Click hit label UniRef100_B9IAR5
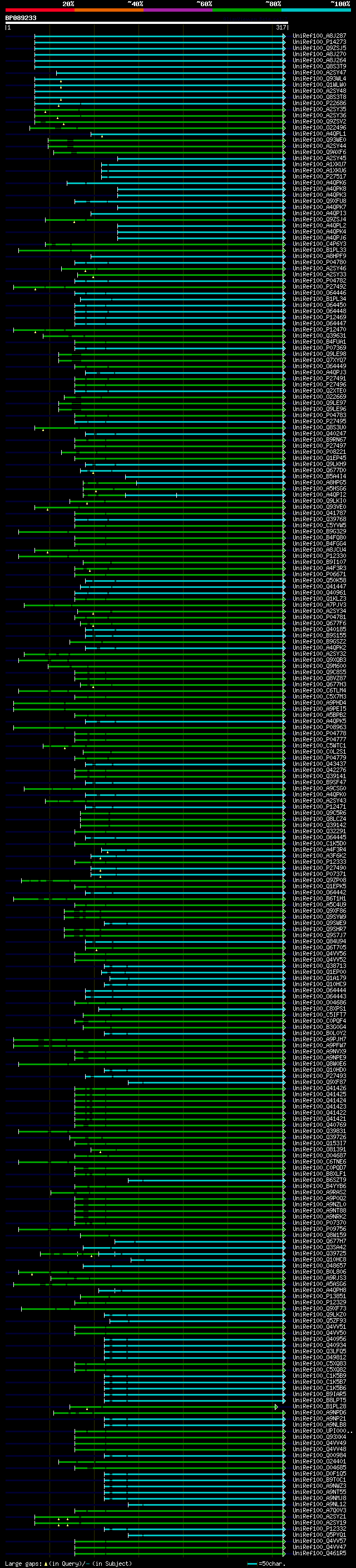 point(319,1394)
